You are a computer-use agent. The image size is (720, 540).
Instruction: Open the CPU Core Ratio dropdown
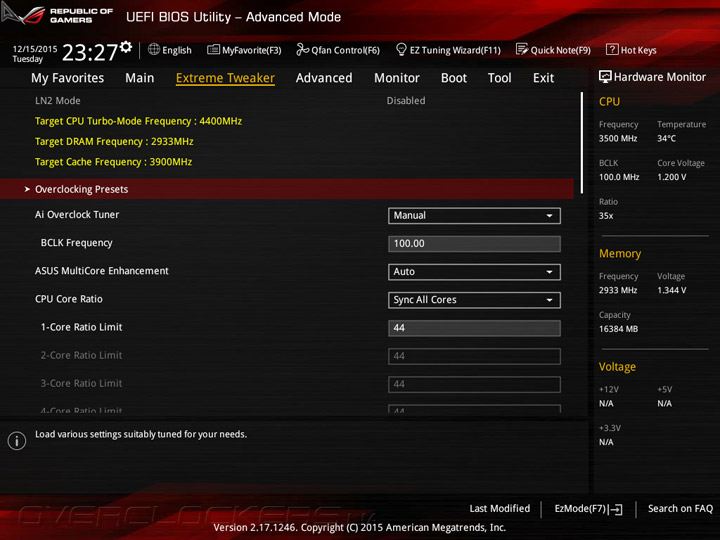pos(474,300)
